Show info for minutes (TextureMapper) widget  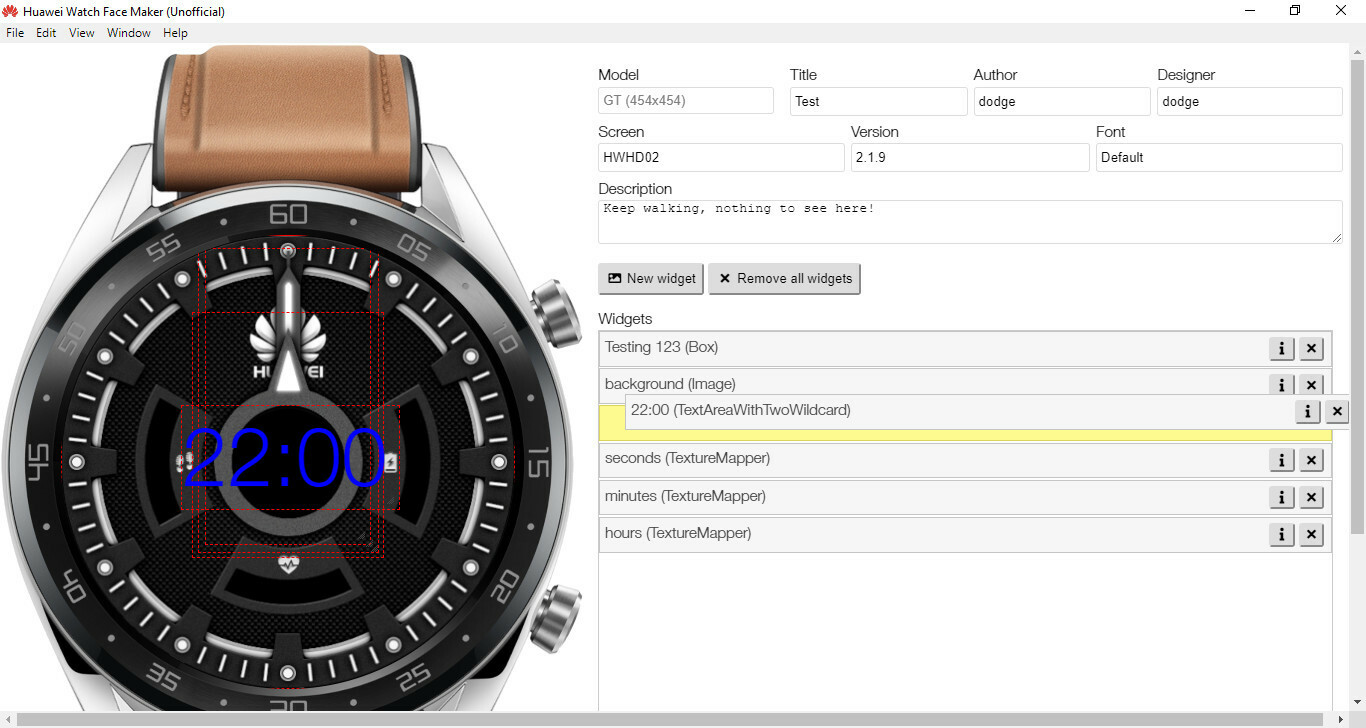(x=1281, y=497)
